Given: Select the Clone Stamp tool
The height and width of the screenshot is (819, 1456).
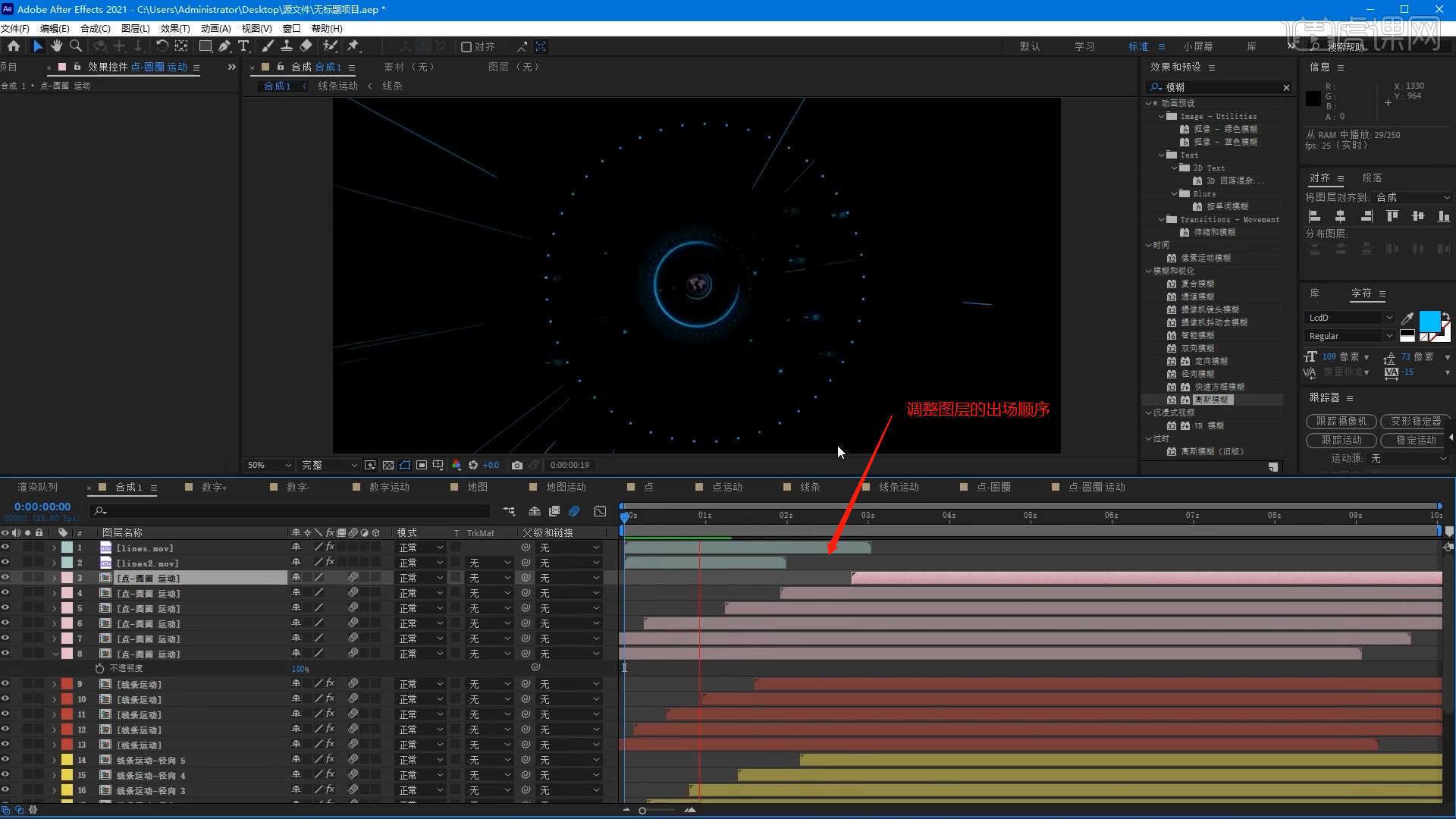Looking at the screenshot, I should point(287,46).
